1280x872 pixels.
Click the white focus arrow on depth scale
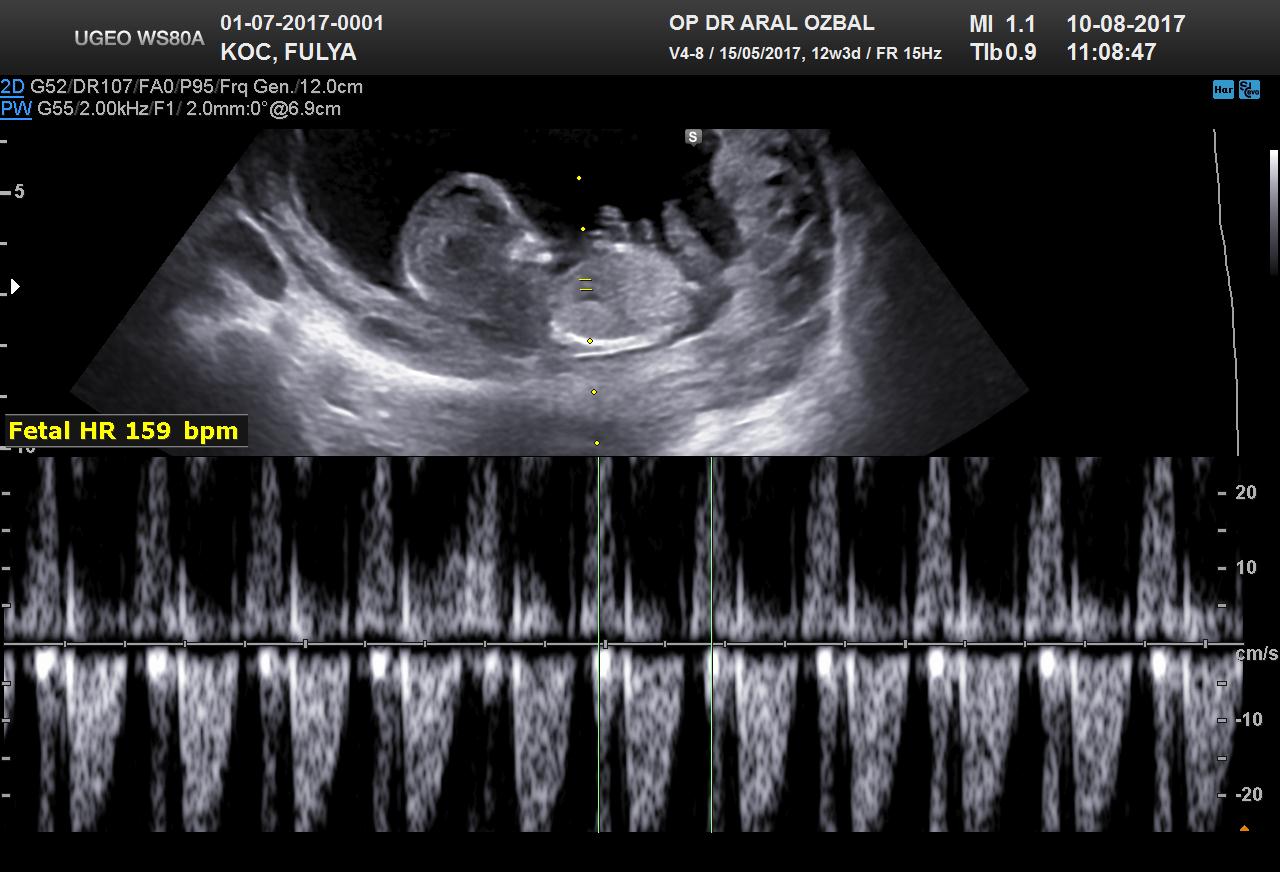[x=15, y=287]
